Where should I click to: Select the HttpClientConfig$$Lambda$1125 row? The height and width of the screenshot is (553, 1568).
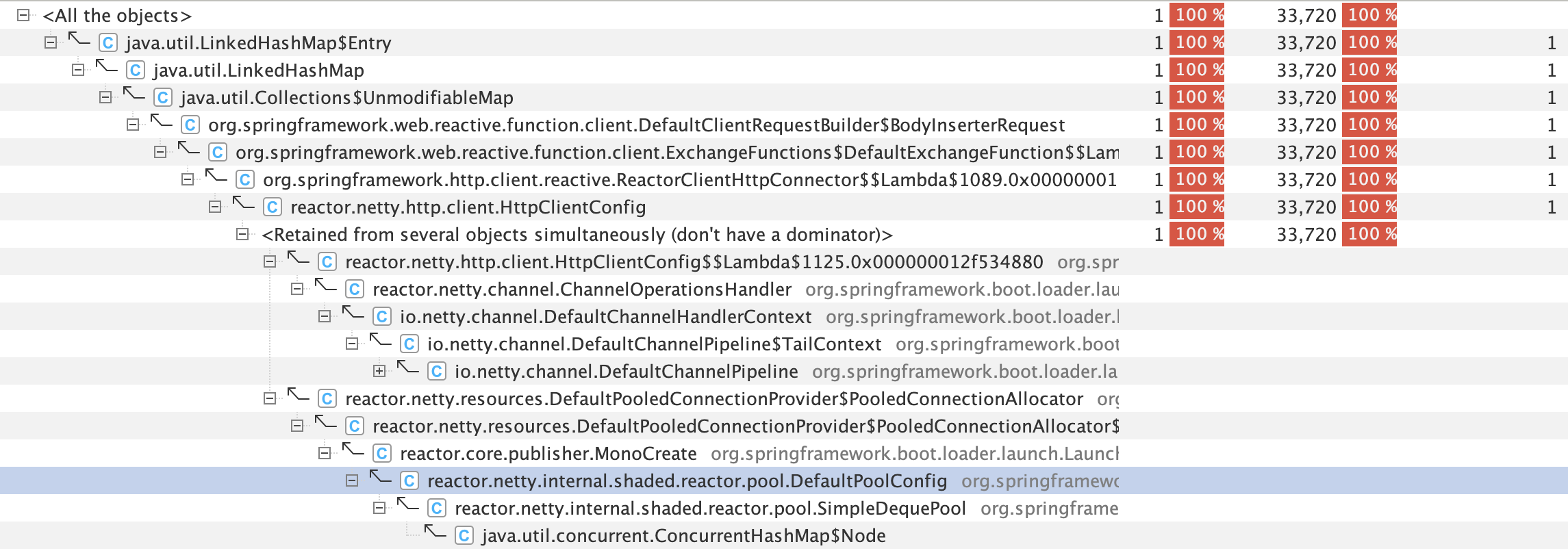pos(693,262)
